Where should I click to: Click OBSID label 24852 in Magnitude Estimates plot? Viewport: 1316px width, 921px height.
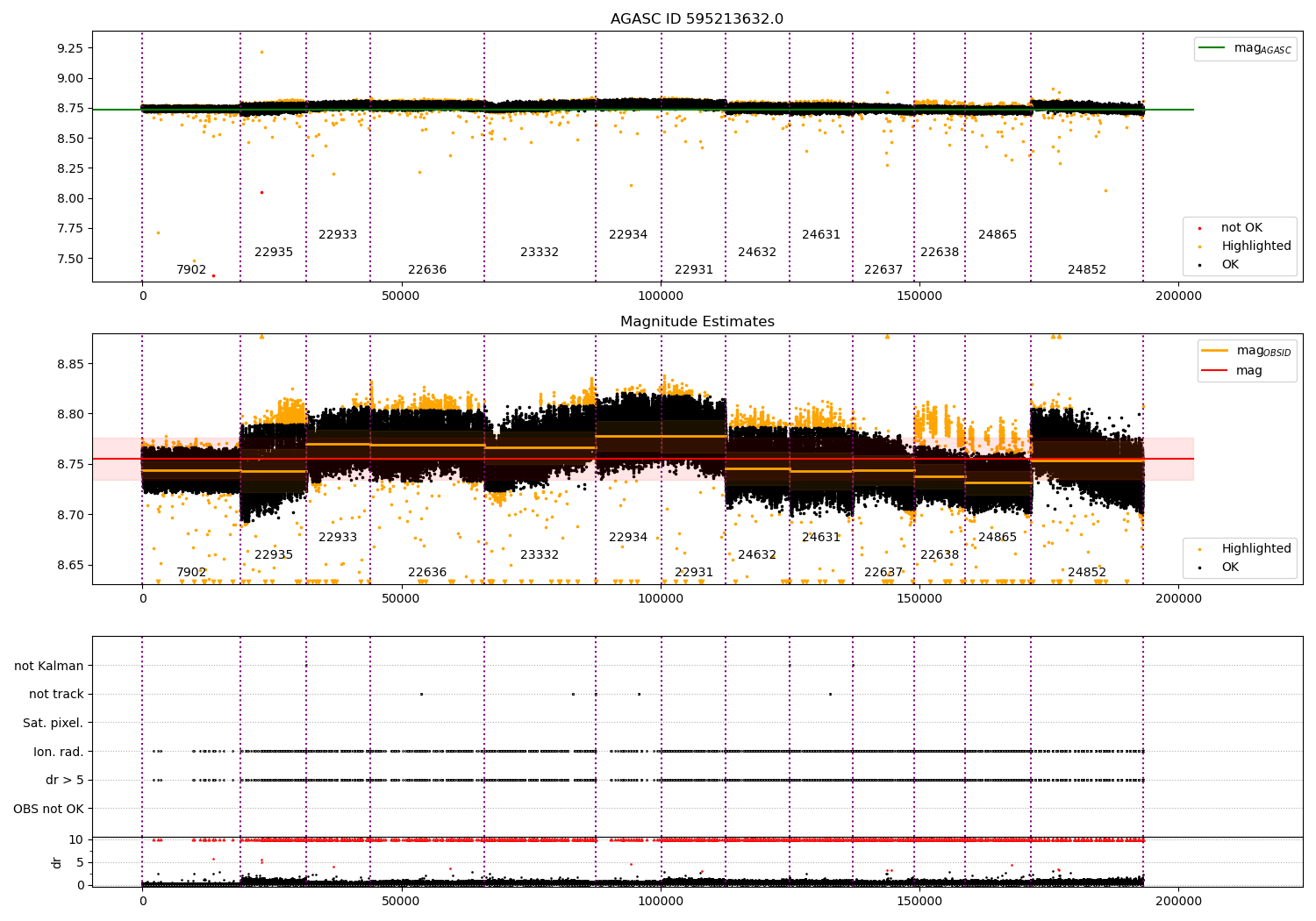click(x=1087, y=573)
